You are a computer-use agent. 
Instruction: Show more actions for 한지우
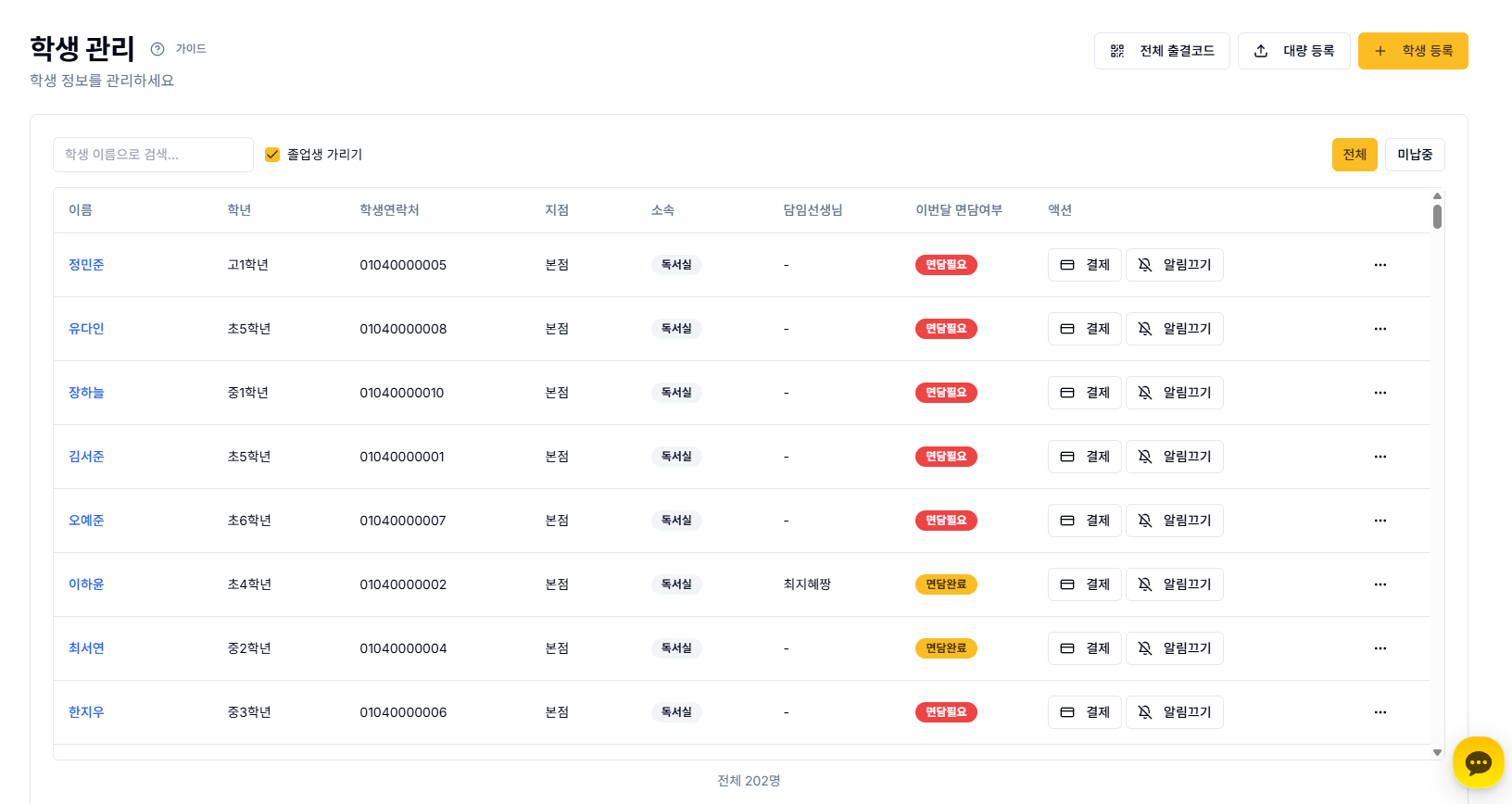pos(1380,712)
